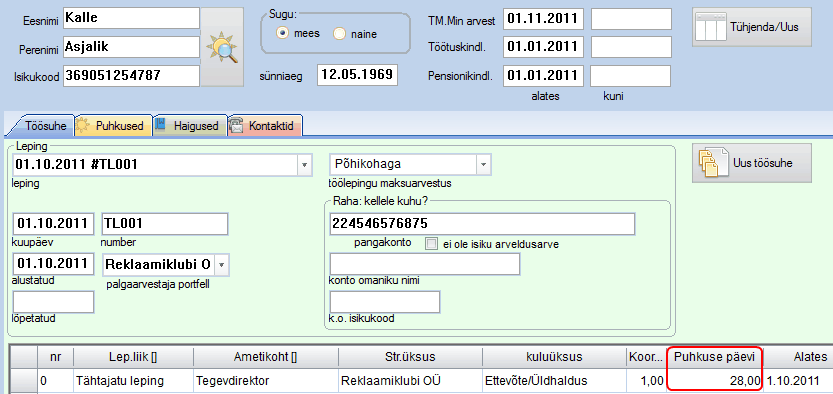Click the Ametikoht [] column header
The height and width of the screenshot is (394, 833).
[x=266, y=358]
